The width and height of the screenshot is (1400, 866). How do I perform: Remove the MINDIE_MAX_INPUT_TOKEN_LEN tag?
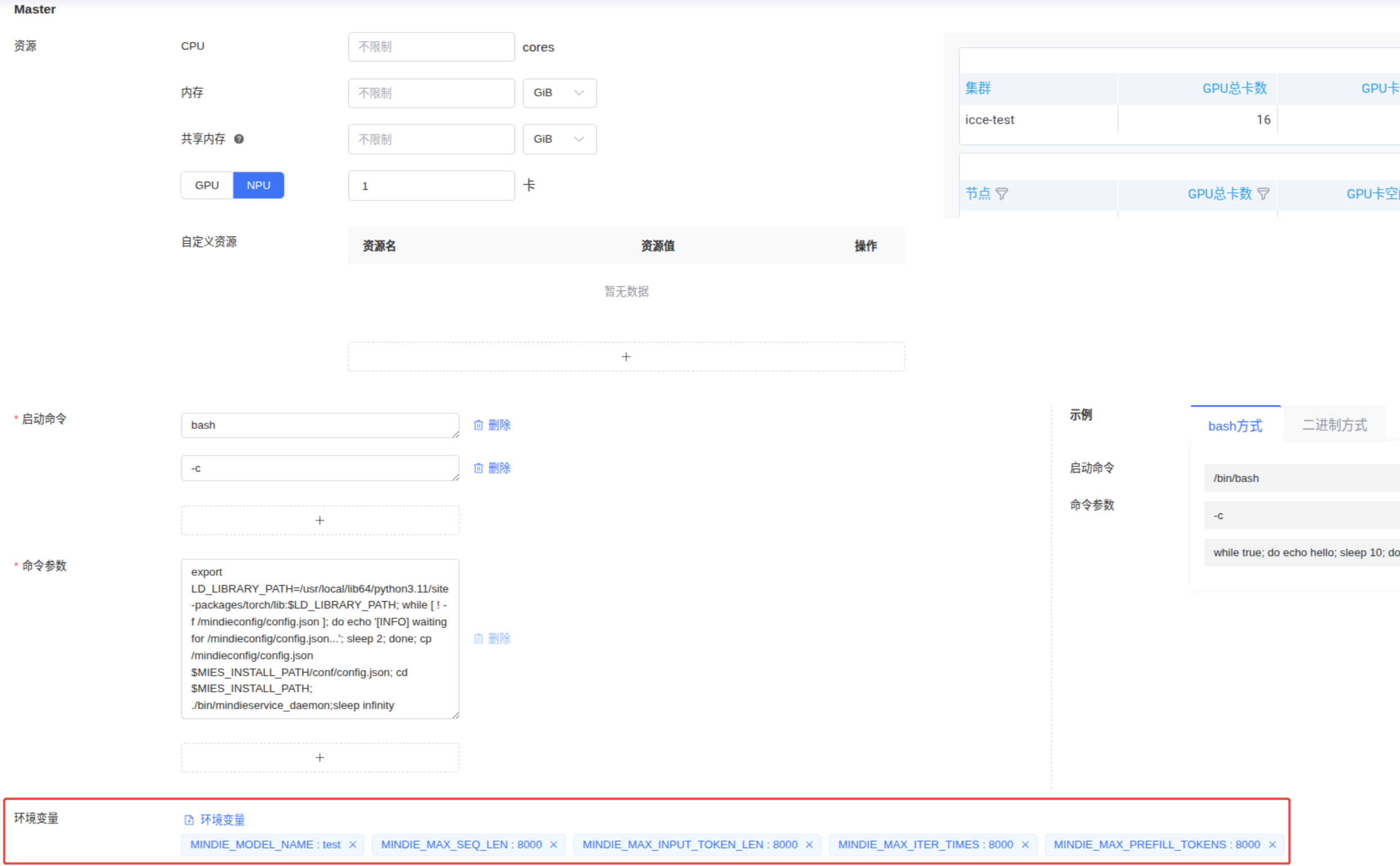pyautogui.click(x=809, y=845)
